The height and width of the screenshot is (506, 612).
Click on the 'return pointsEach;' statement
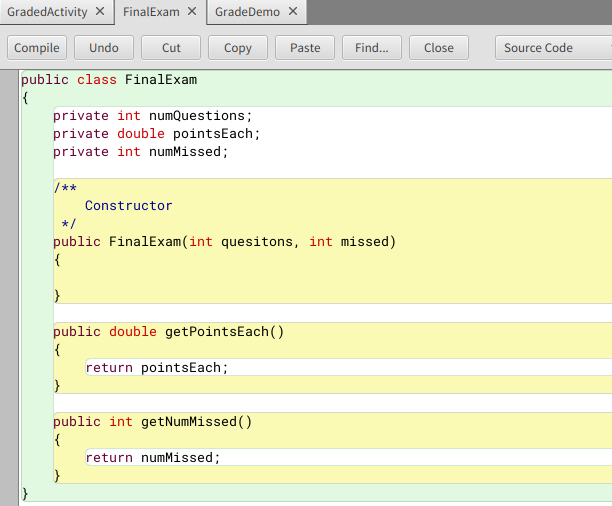(x=157, y=368)
